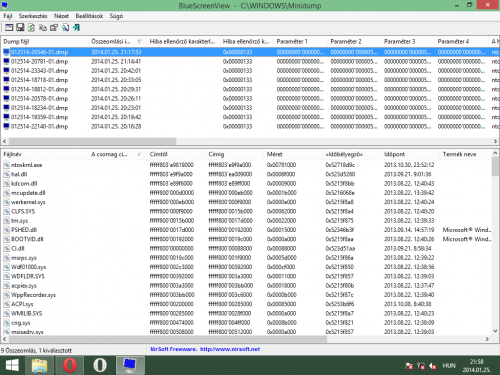Image resolution: width=500 pixels, height=375 pixels.
Task: Click the Find toolbar icon
Action: coord(65,28)
